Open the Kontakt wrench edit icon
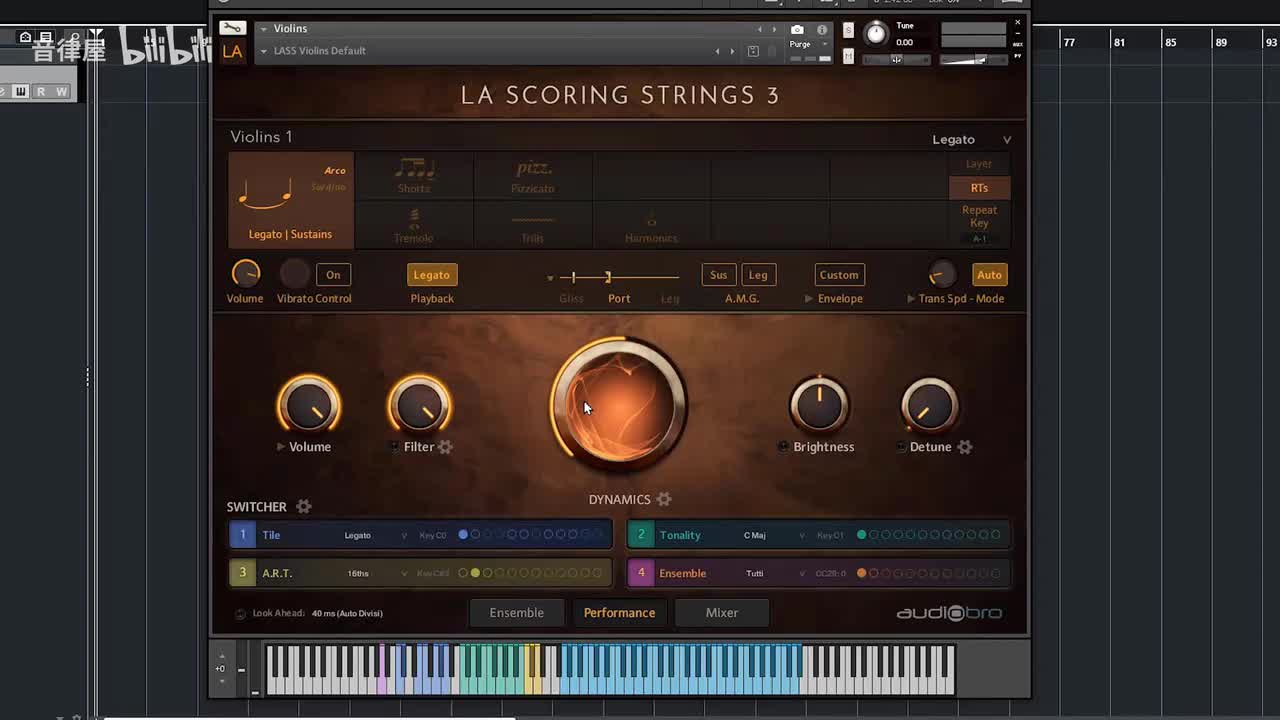1280x720 pixels. [x=232, y=28]
